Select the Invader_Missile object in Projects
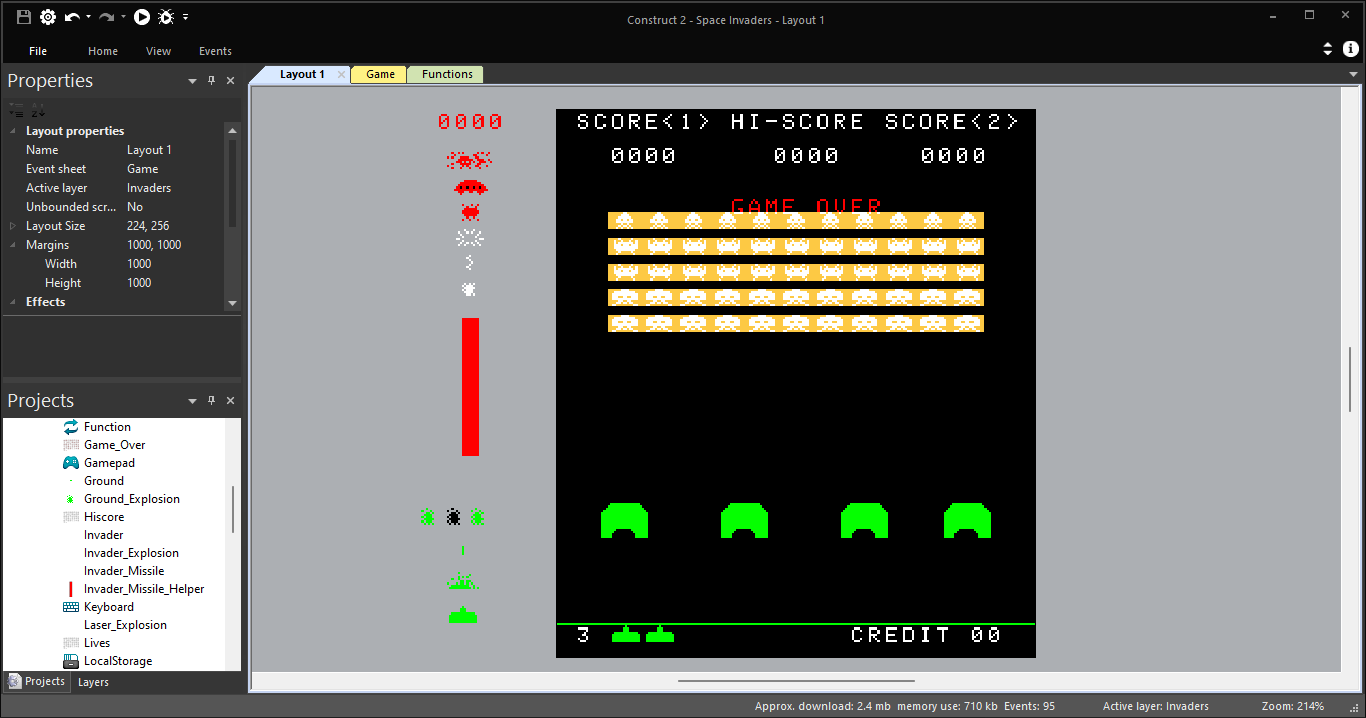Screen dimensions: 1366x718 pyautogui.click(x=124, y=571)
